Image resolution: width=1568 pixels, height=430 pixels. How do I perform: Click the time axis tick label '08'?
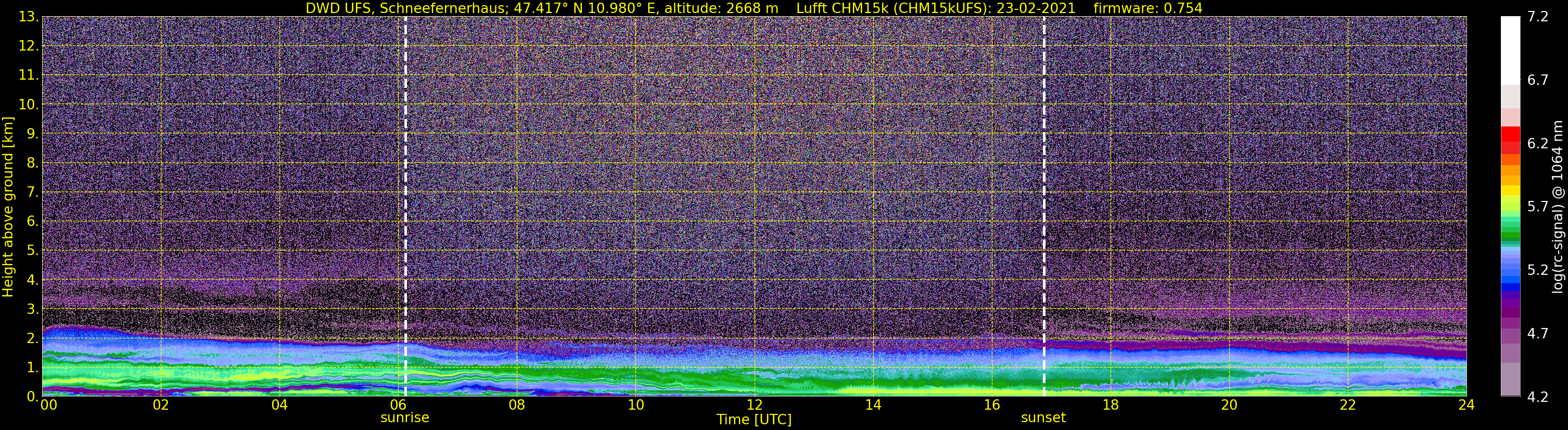point(517,405)
